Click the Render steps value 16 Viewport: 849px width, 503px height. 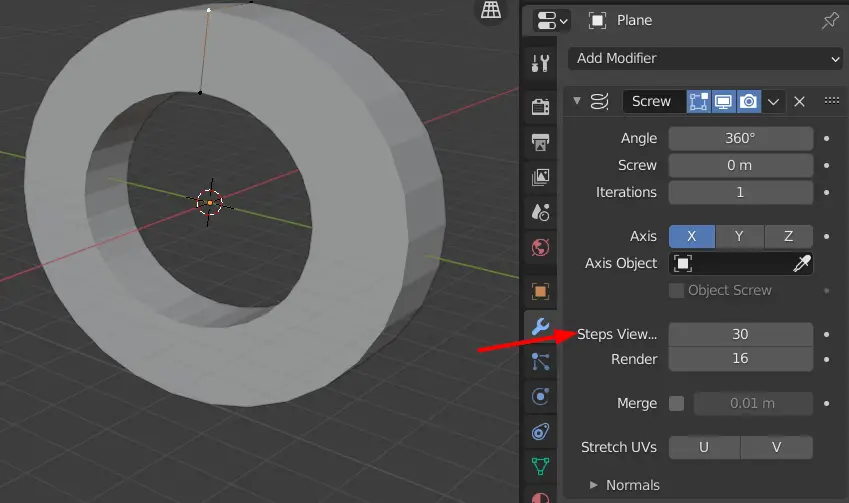click(x=740, y=359)
